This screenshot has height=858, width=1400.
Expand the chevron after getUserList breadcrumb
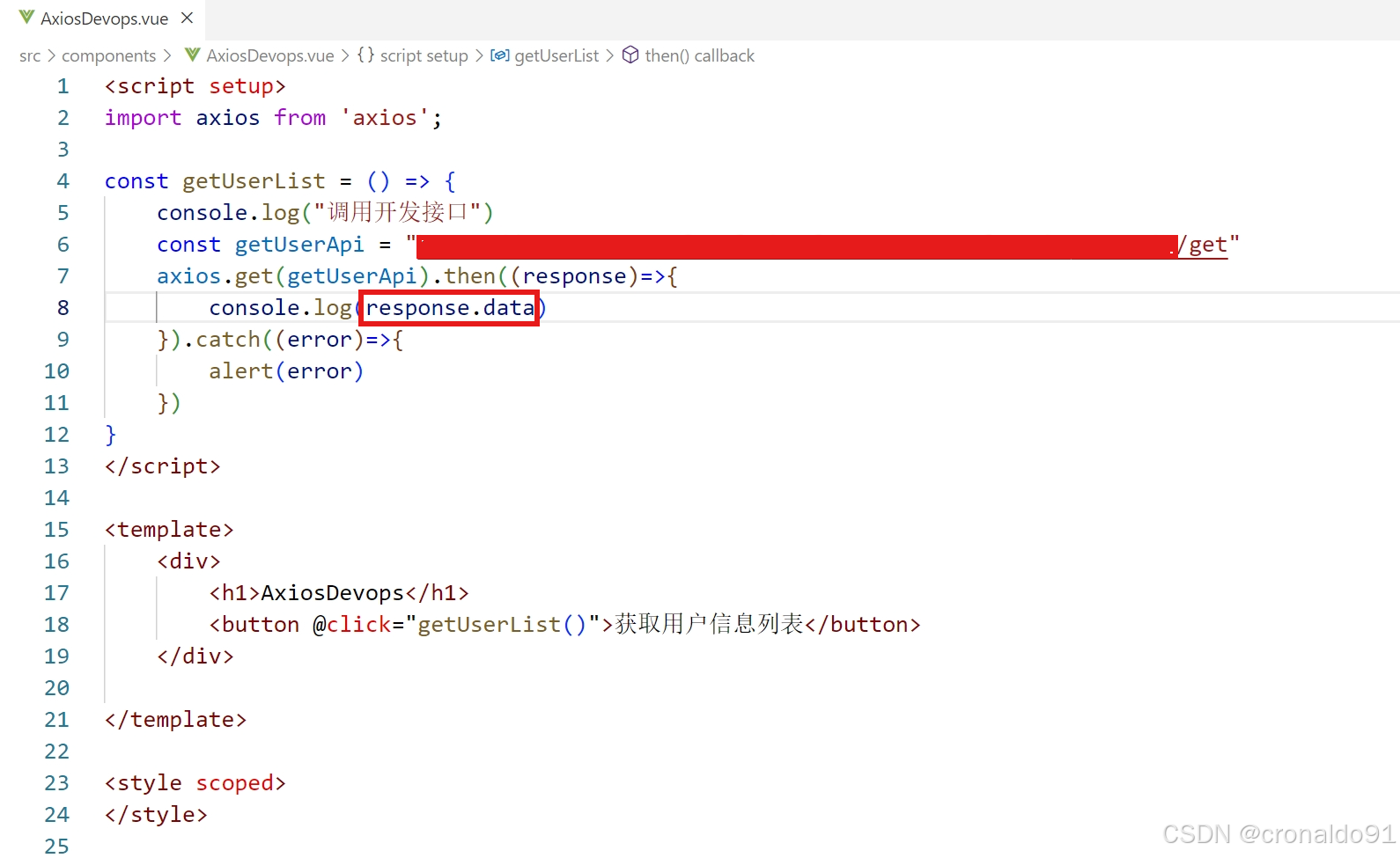[609, 55]
